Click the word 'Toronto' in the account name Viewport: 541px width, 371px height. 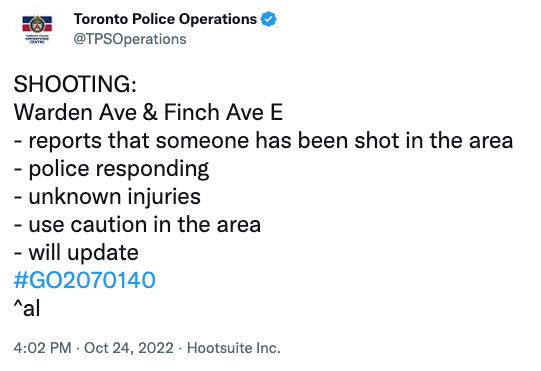coord(101,19)
